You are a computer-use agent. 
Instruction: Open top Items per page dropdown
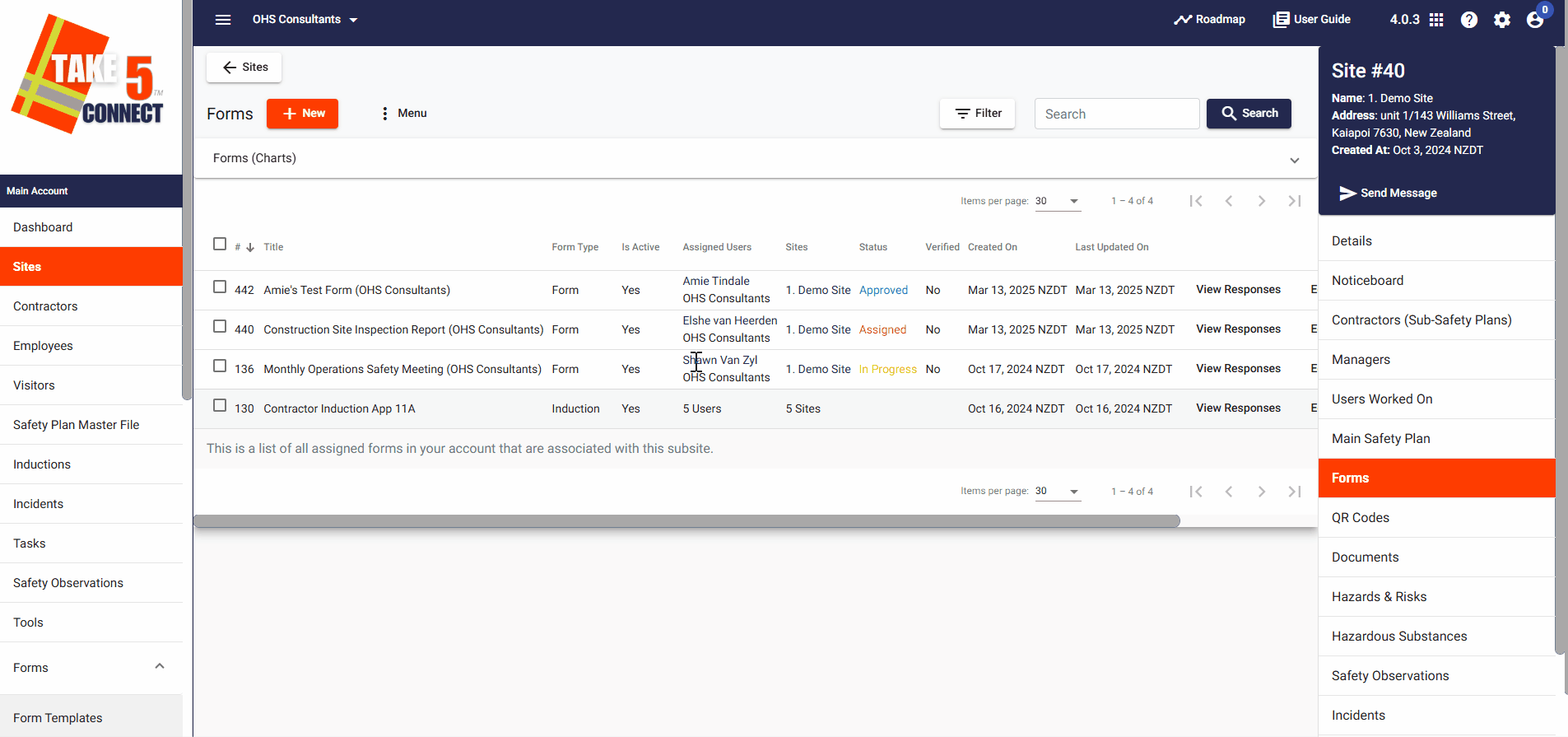point(1058,201)
